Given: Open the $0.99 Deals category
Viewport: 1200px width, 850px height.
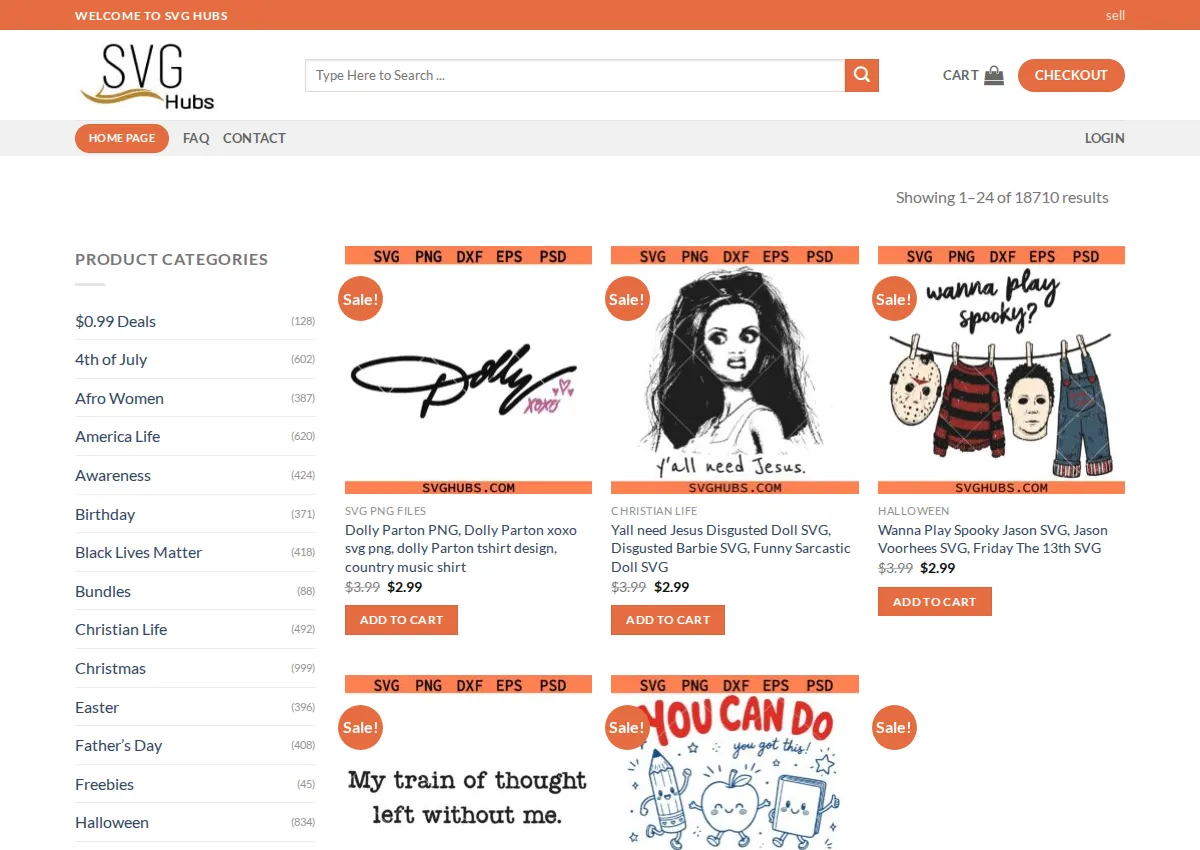Looking at the screenshot, I should [x=116, y=321].
